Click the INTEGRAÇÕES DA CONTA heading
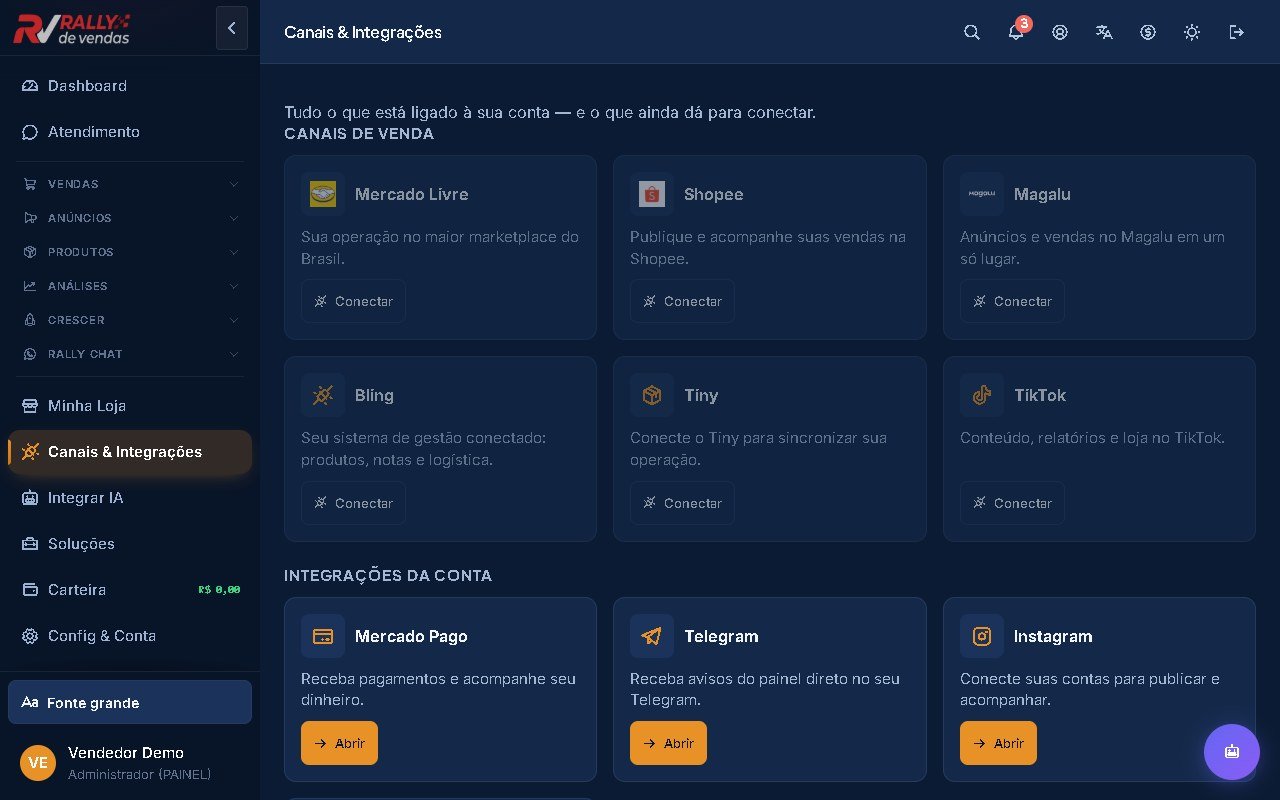 click(x=388, y=576)
